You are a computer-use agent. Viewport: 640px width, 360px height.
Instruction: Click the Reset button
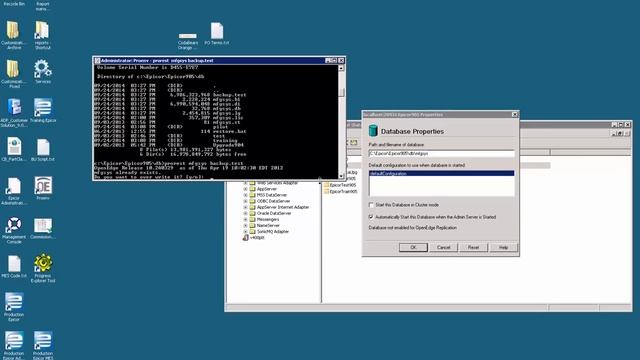tap(473, 247)
